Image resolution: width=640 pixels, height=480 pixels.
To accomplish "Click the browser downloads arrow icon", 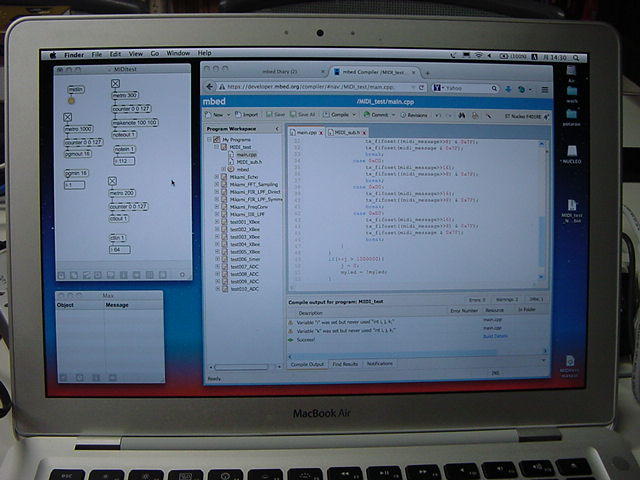I will [508, 89].
